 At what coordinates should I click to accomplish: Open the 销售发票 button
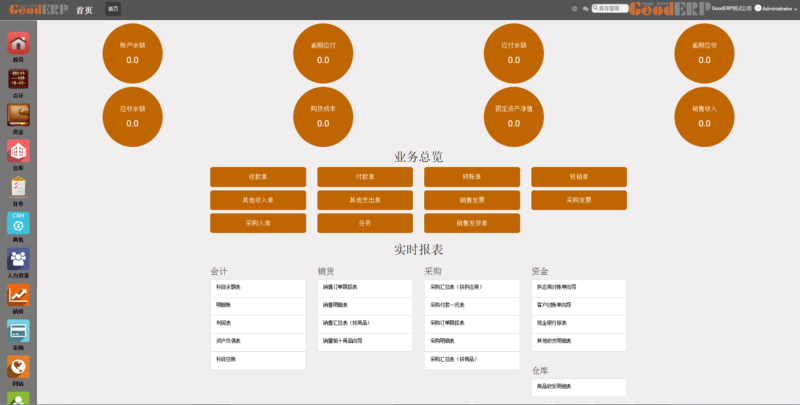pyautogui.click(x=472, y=200)
